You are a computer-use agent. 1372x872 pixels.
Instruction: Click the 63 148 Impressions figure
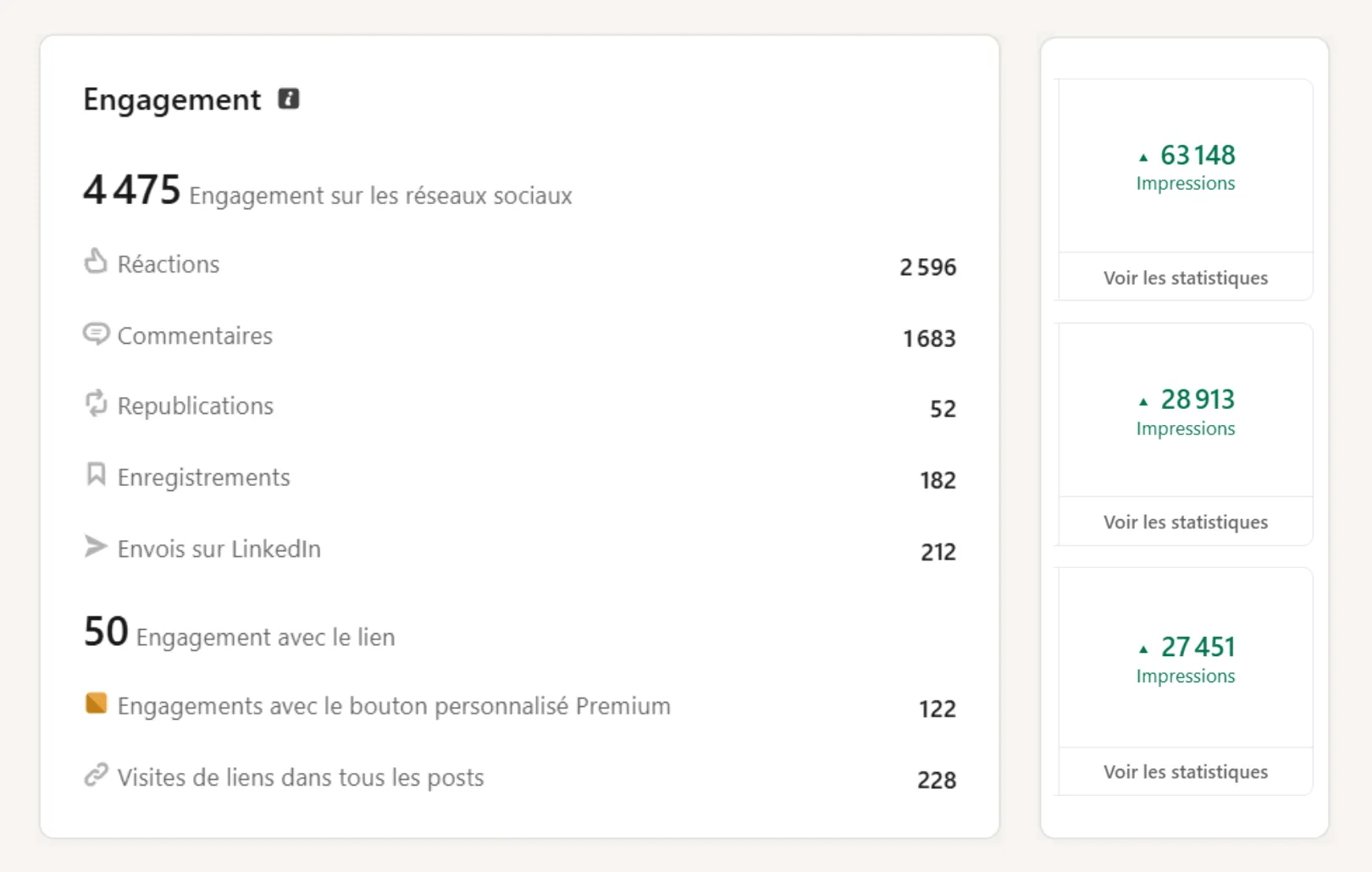coord(1198,155)
